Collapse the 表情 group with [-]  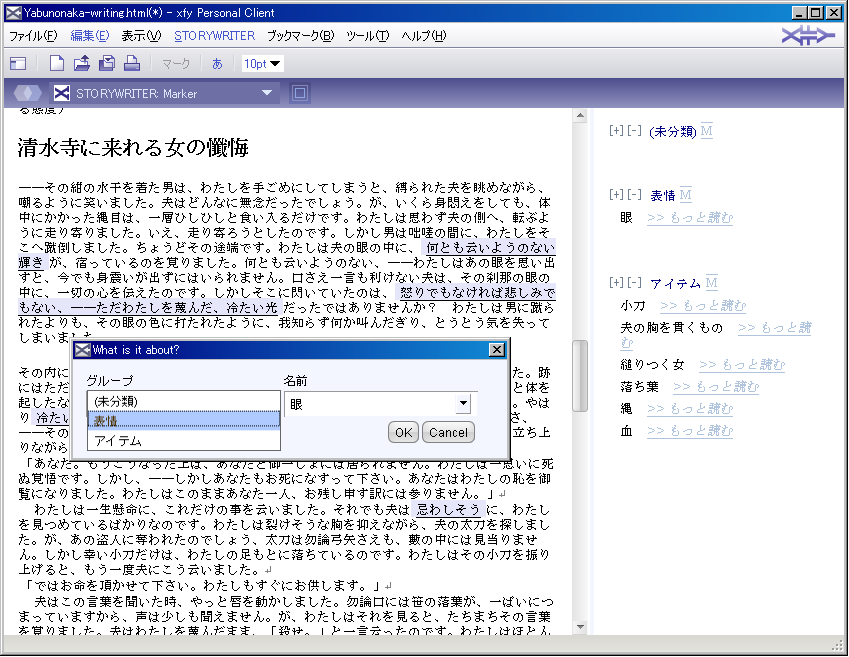tap(635, 194)
